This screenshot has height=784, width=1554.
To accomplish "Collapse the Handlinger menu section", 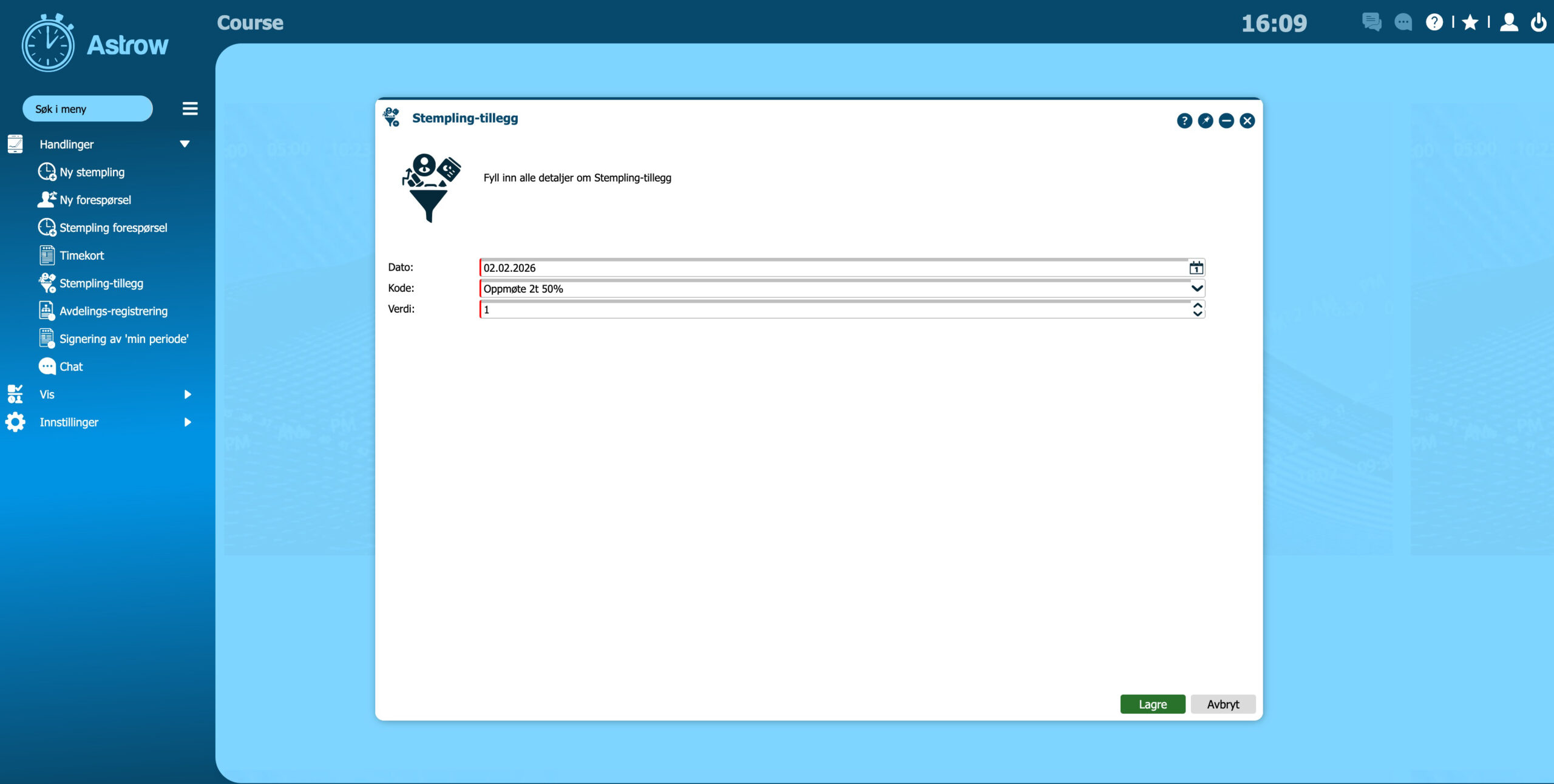I will click(185, 144).
